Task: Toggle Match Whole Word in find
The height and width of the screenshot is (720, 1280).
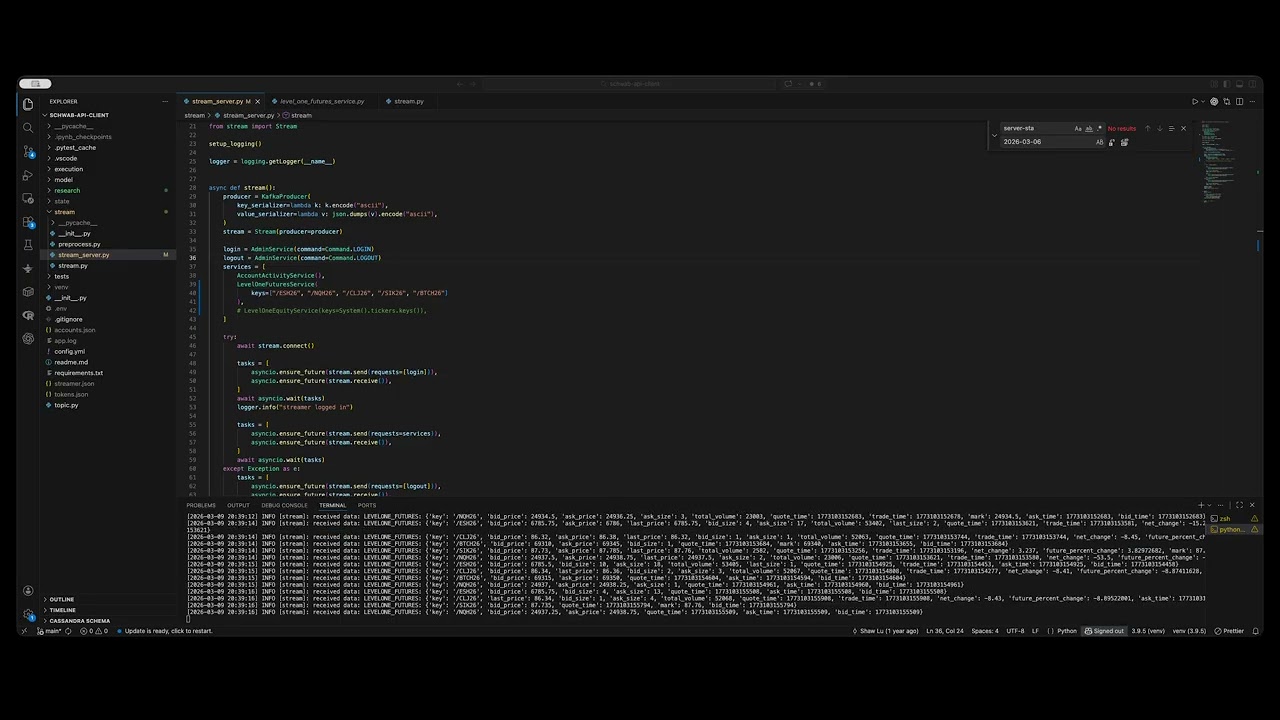Action: pos(1089,128)
